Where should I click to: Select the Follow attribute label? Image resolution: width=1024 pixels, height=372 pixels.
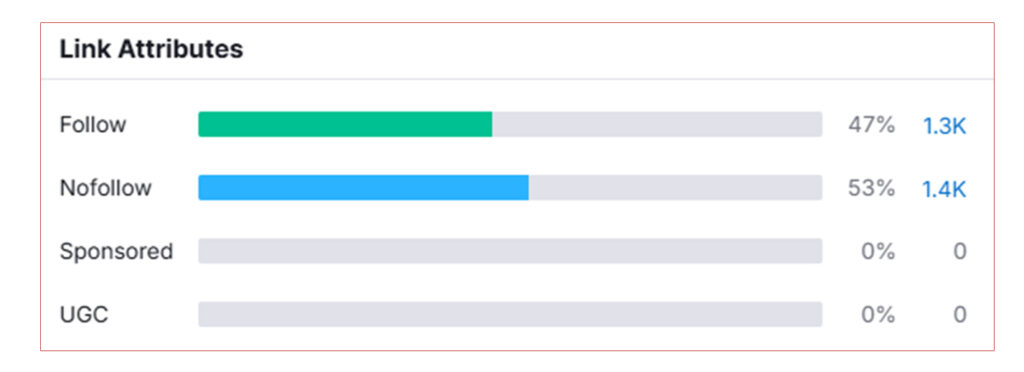pos(93,125)
